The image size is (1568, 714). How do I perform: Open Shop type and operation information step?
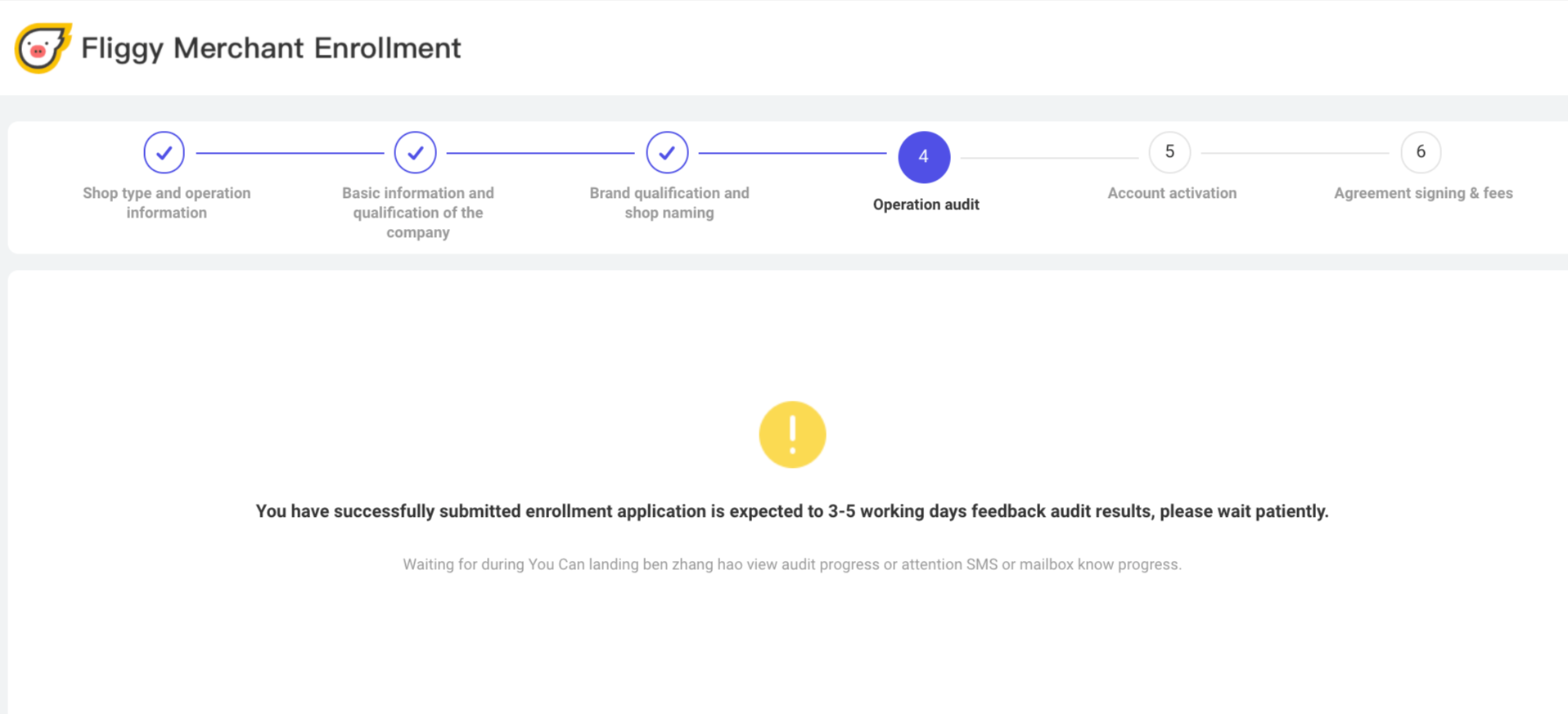coord(167,203)
